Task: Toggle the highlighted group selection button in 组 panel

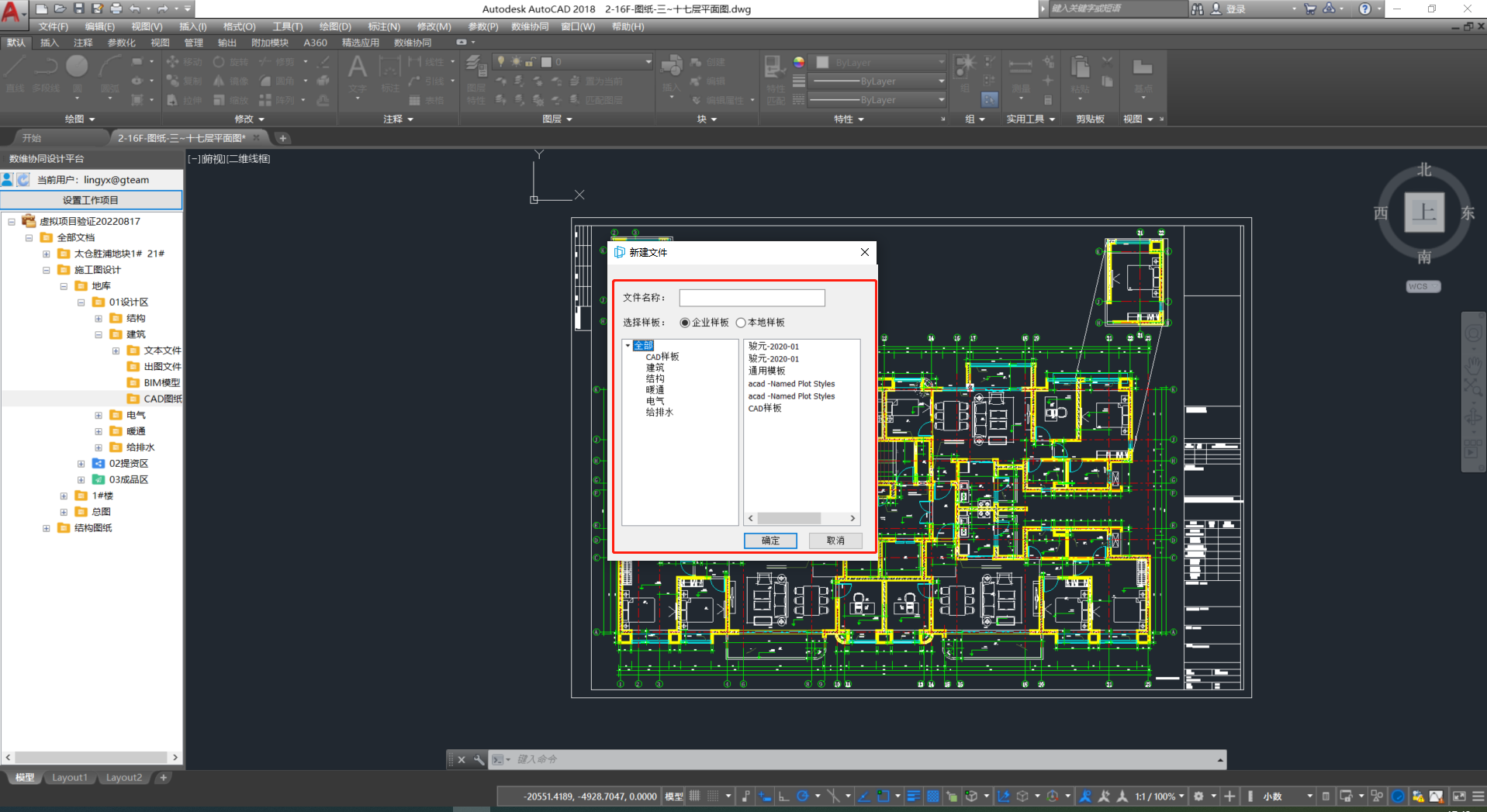Action: point(990,99)
